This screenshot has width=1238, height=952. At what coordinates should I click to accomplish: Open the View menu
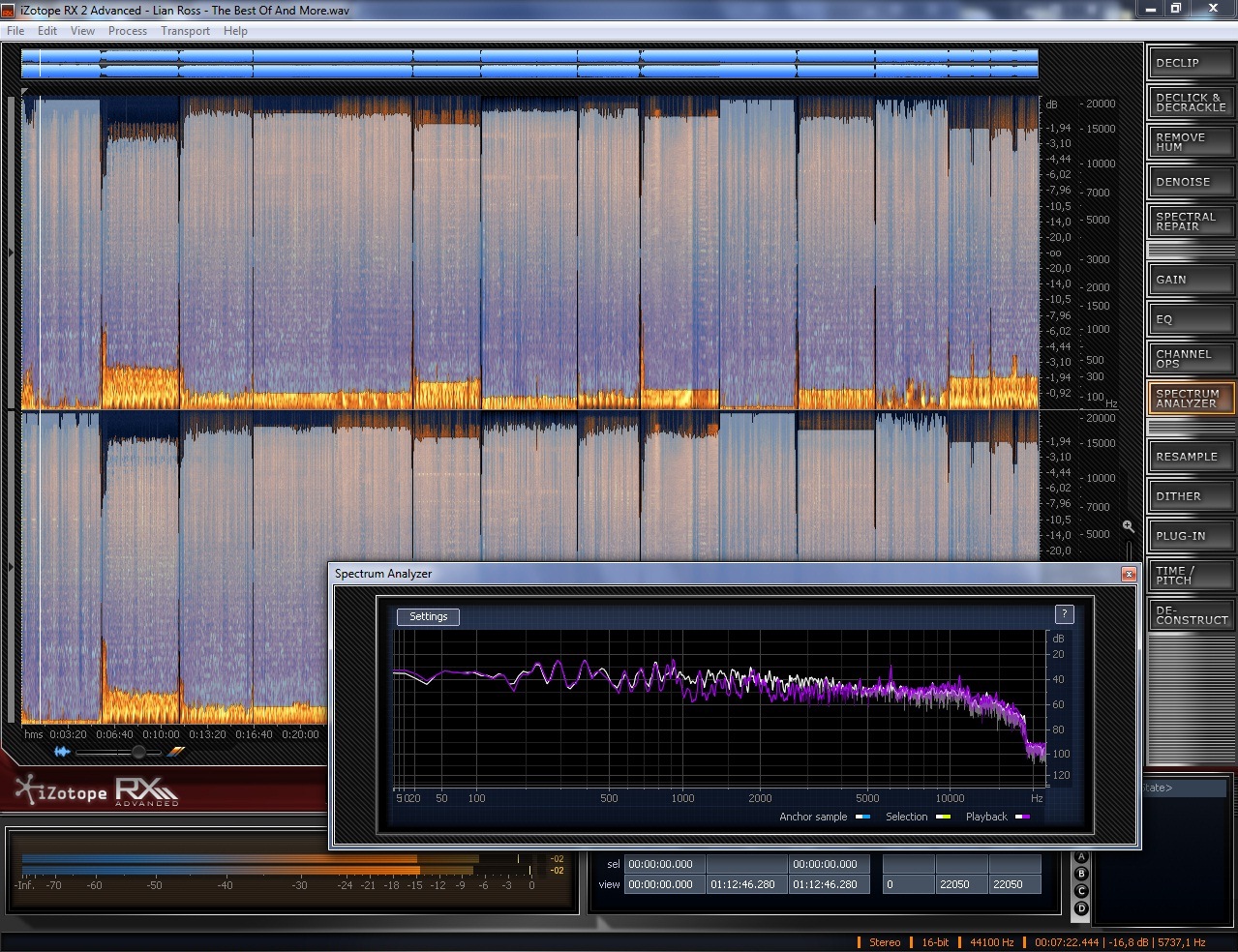click(x=82, y=31)
